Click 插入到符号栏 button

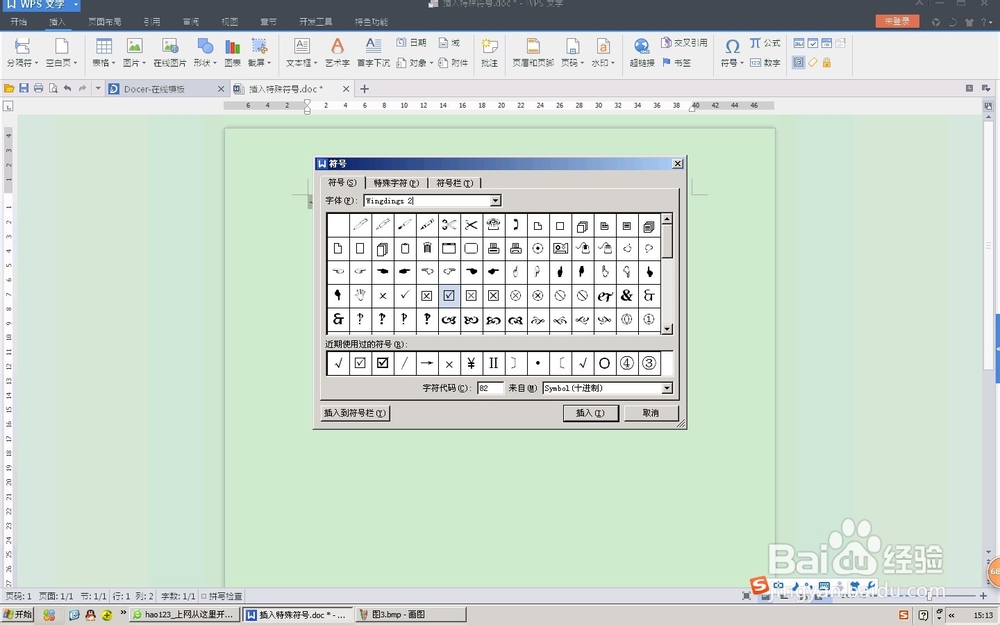point(355,413)
